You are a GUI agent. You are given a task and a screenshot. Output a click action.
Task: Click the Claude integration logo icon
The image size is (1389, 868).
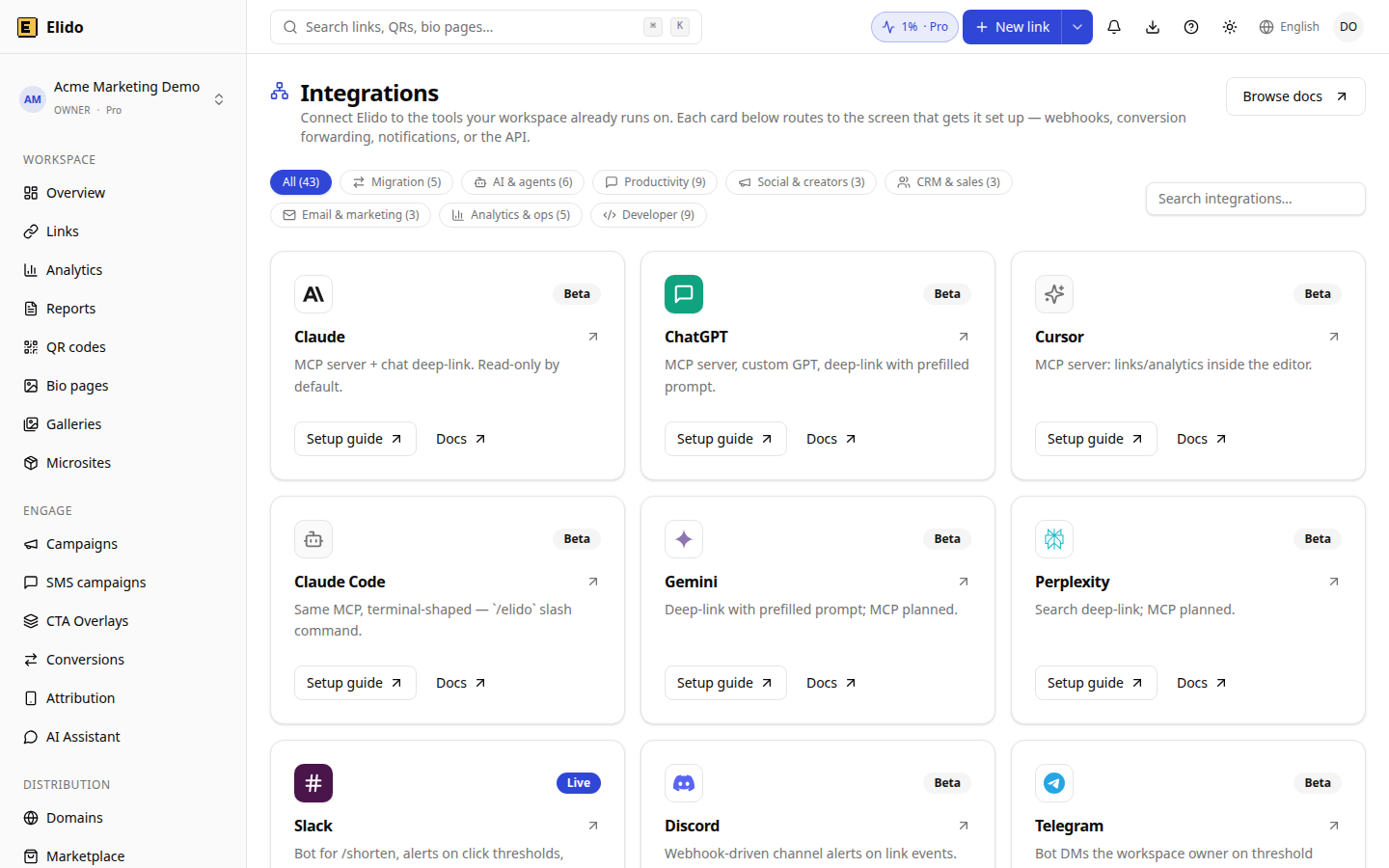tap(313, 294)
